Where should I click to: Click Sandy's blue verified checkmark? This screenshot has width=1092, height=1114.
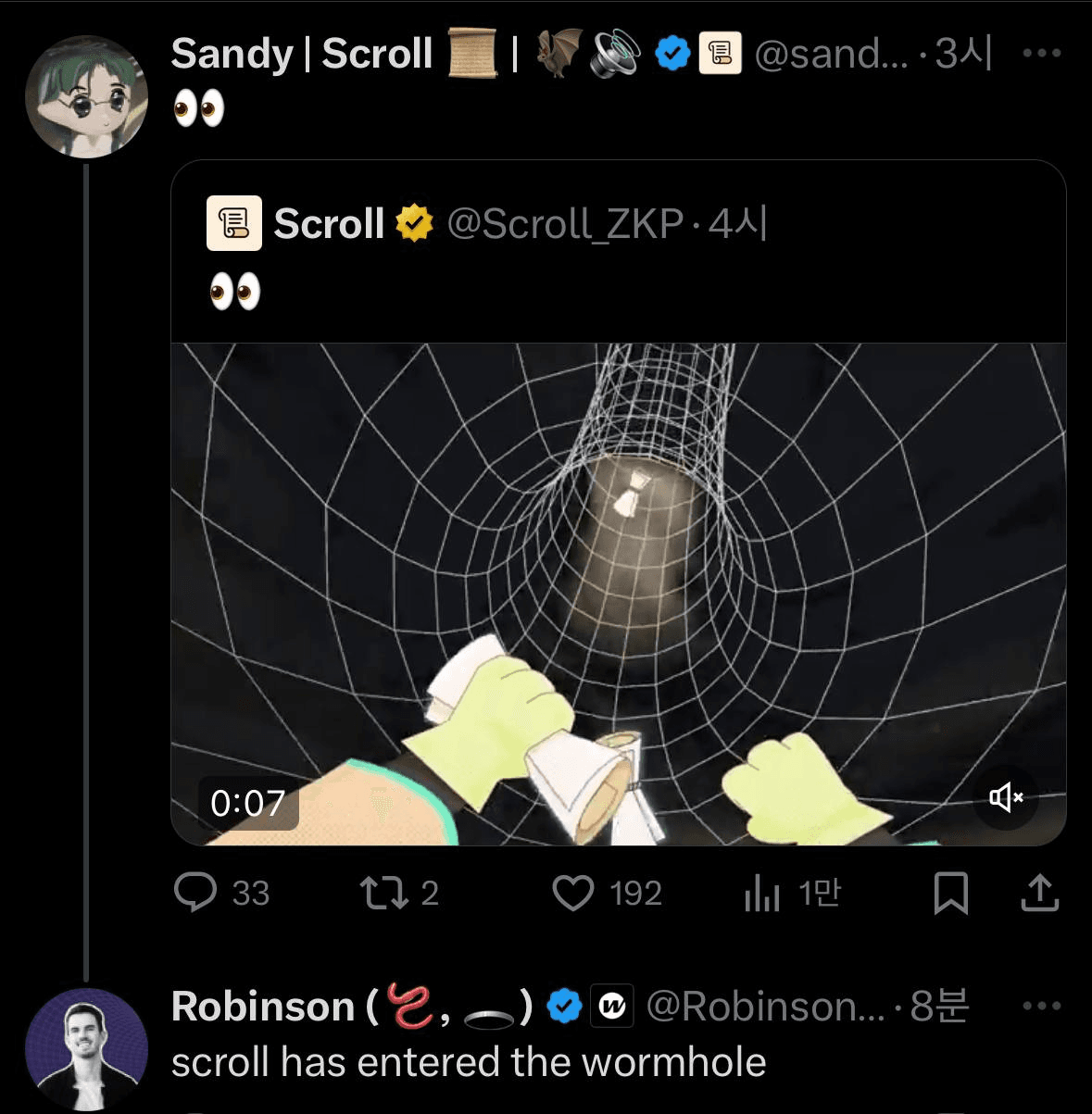(672, 54)
